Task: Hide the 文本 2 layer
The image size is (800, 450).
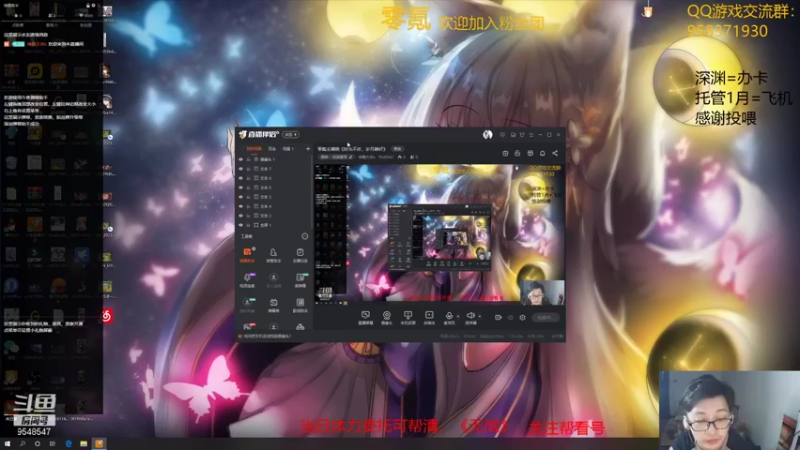Action: click(x=241, y=215)
